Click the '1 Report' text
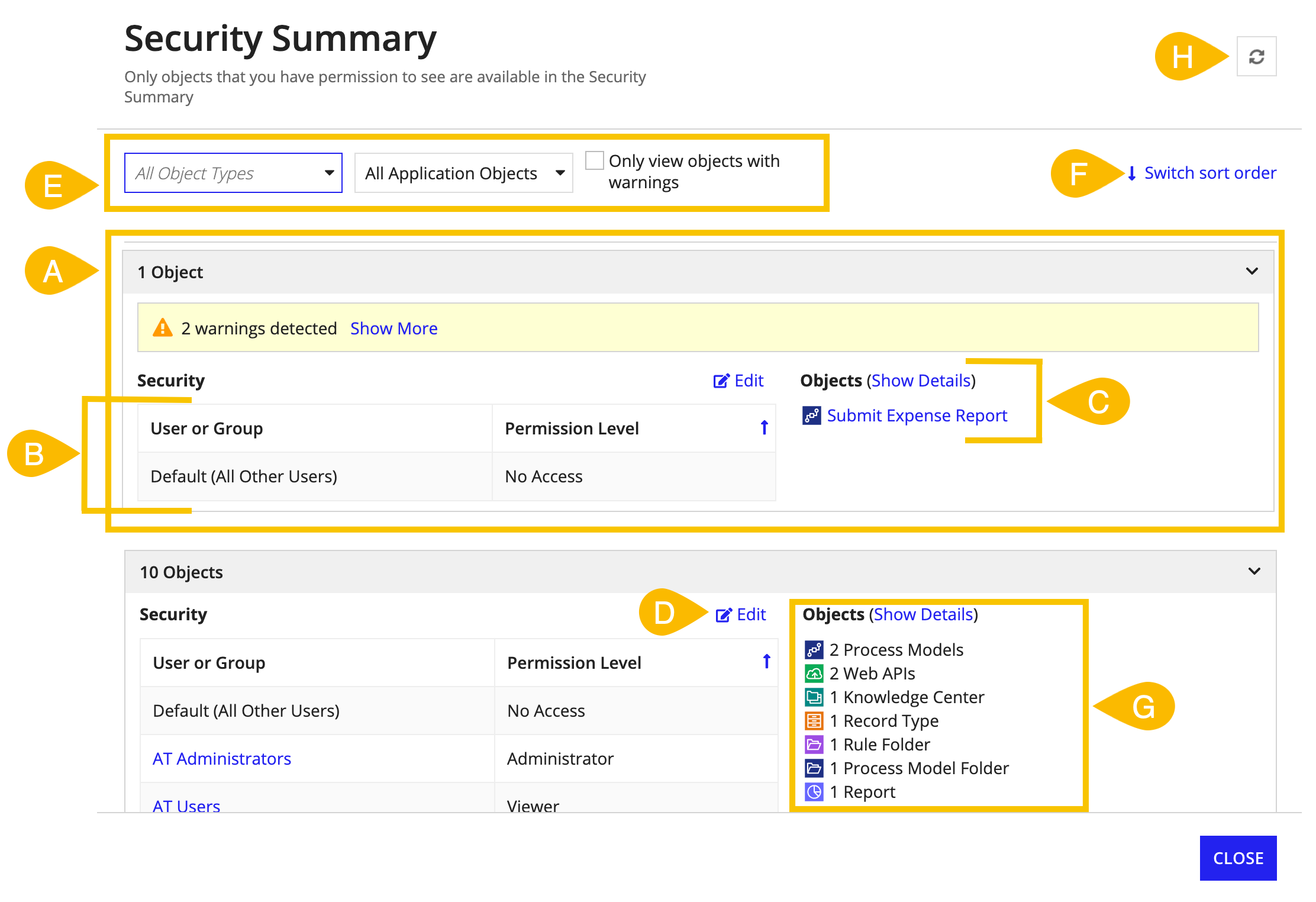The image size is (1316, 902). click(x=862, y=792)
